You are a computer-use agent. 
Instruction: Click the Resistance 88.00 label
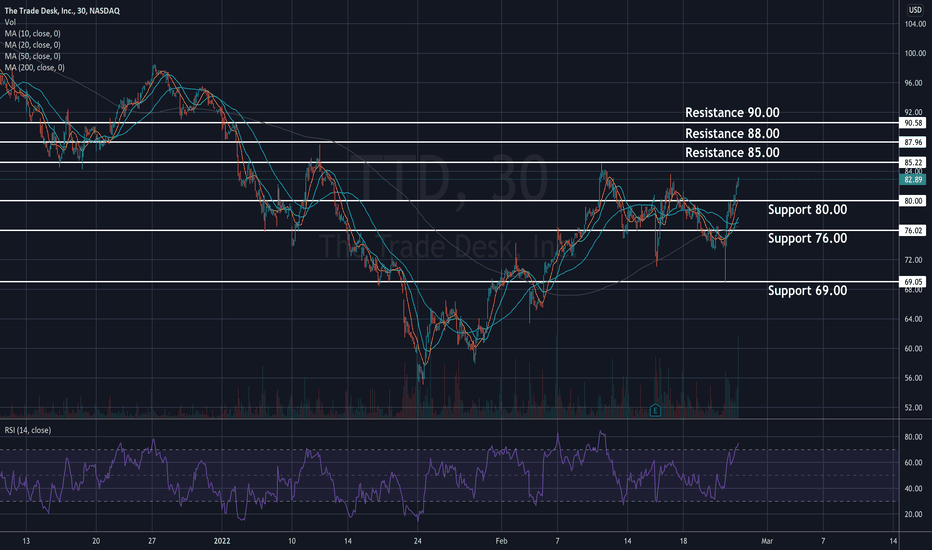[x=732, y=133]
